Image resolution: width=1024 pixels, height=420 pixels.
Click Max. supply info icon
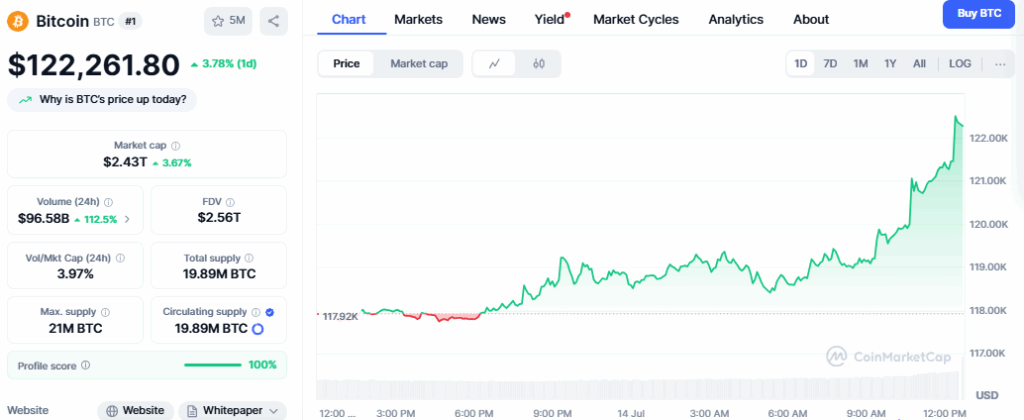tap(105, 312)
